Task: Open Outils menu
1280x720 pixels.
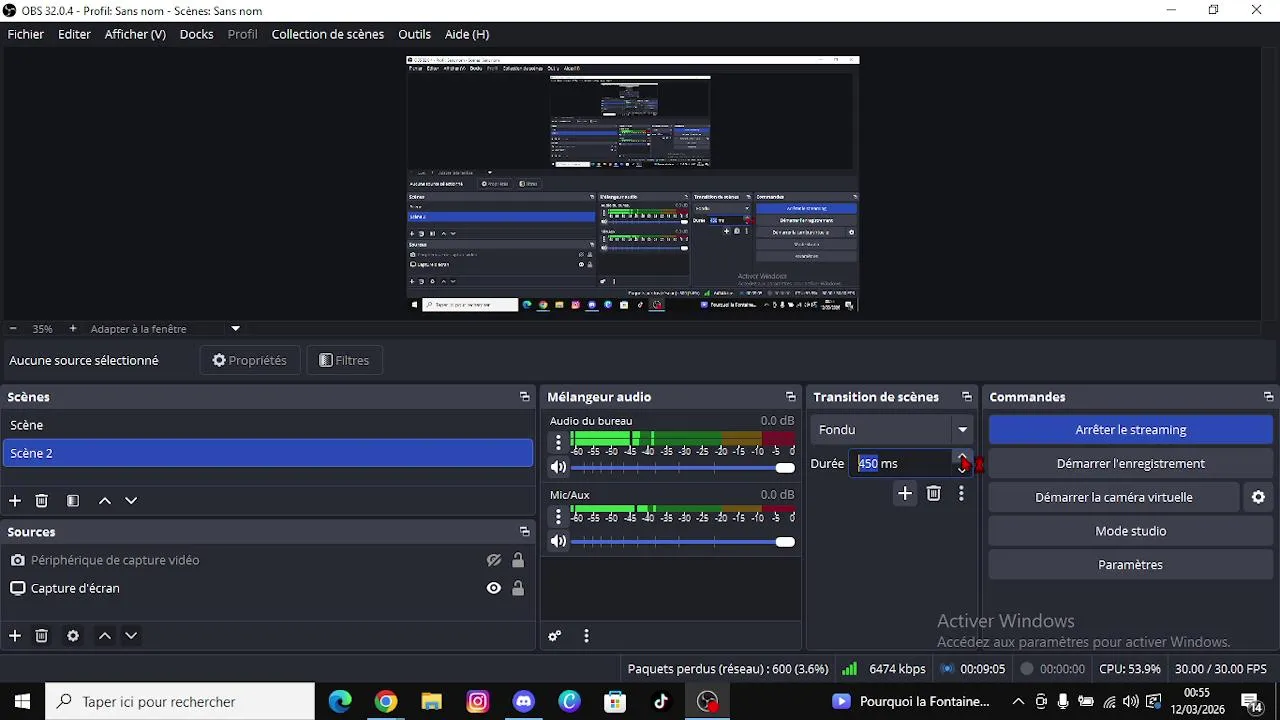Action: (414, 34)
